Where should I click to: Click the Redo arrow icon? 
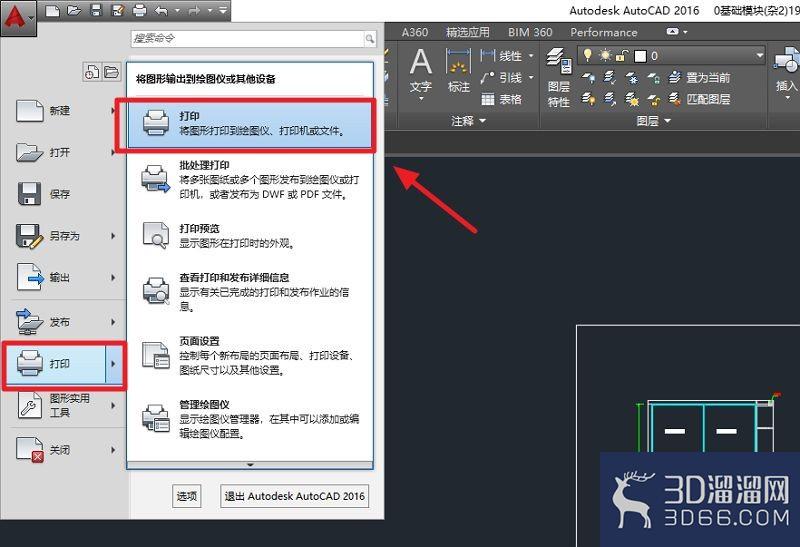pos(194,10)
